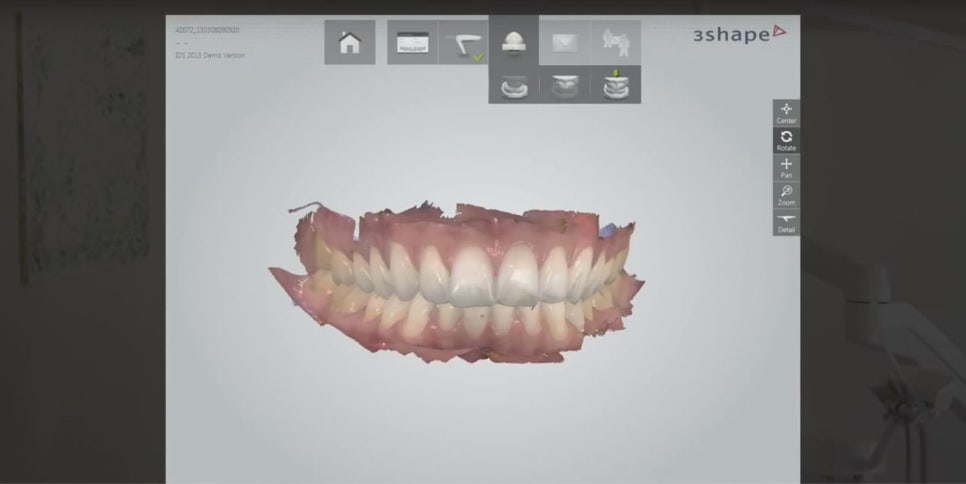Select the lower jaw scan icon
Screen dimensions: 966x484
pyautogui.click(x=513, y=86)
